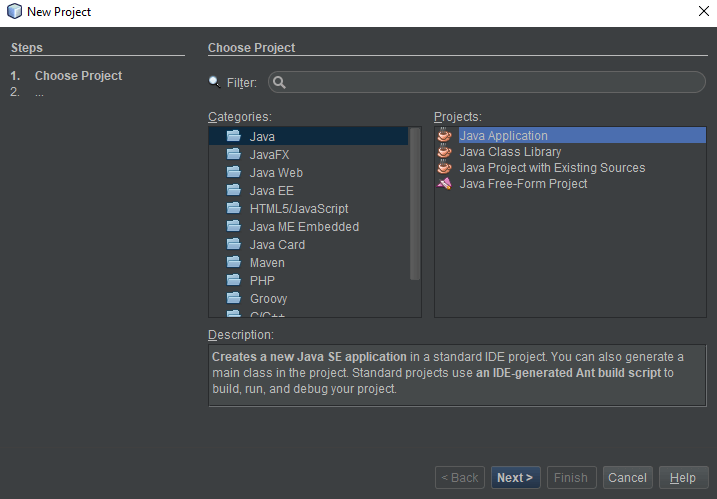Click the Java category folder icon
Screen dimensions: 717x499
pos(234,136)
